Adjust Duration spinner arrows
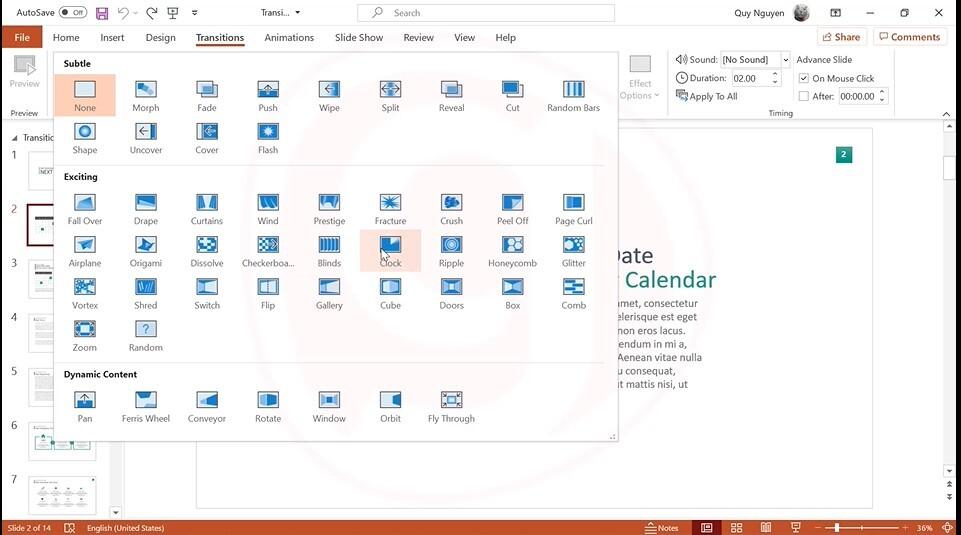The width and height of the screenshot is (961, 535). pyautogui.click(x=775, y=78)
